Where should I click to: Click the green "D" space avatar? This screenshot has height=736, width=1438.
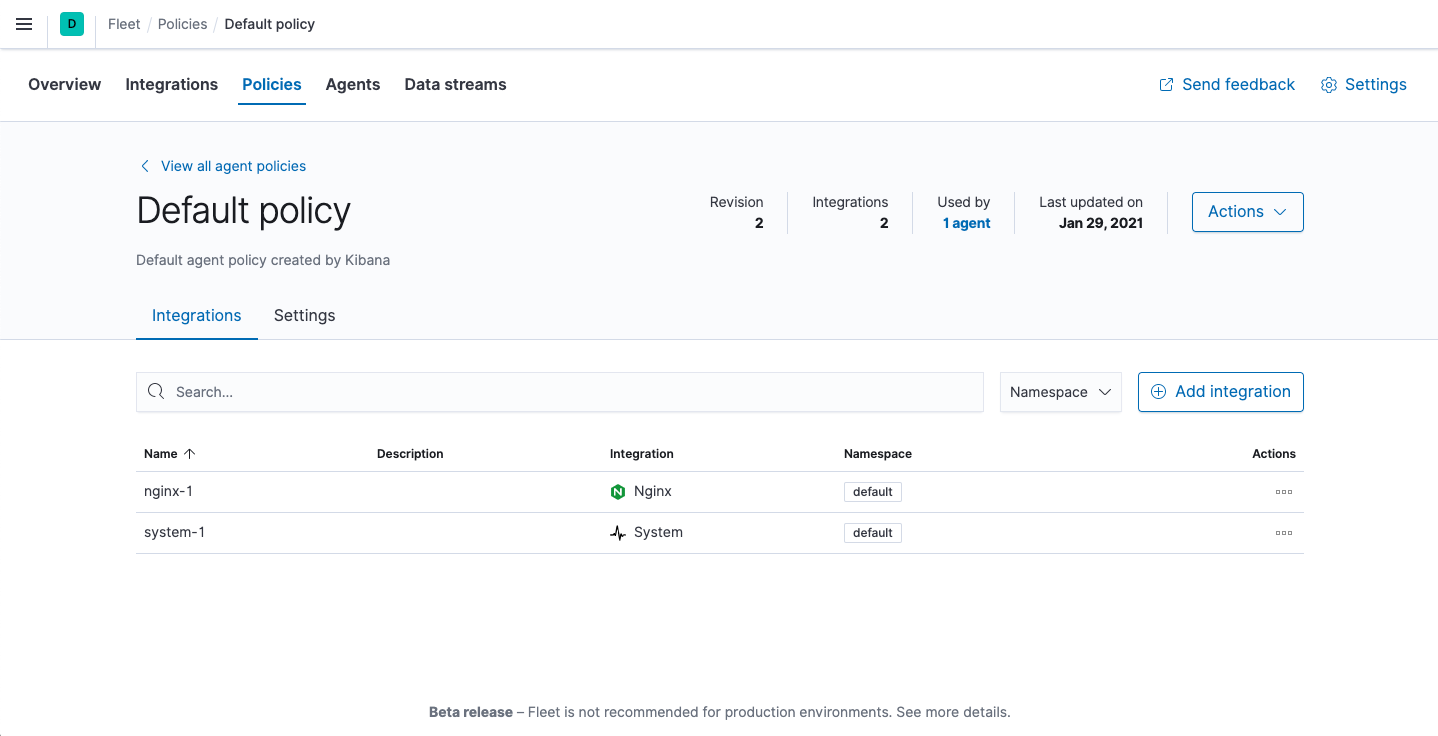point(71,23)
